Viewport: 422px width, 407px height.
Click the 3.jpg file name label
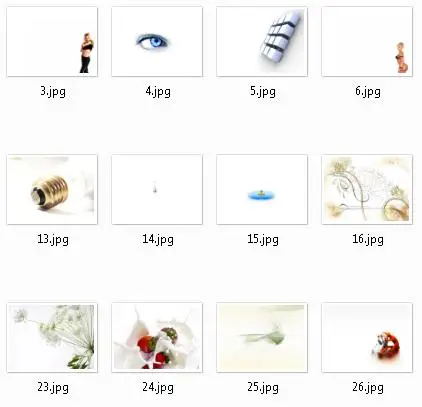53,91
